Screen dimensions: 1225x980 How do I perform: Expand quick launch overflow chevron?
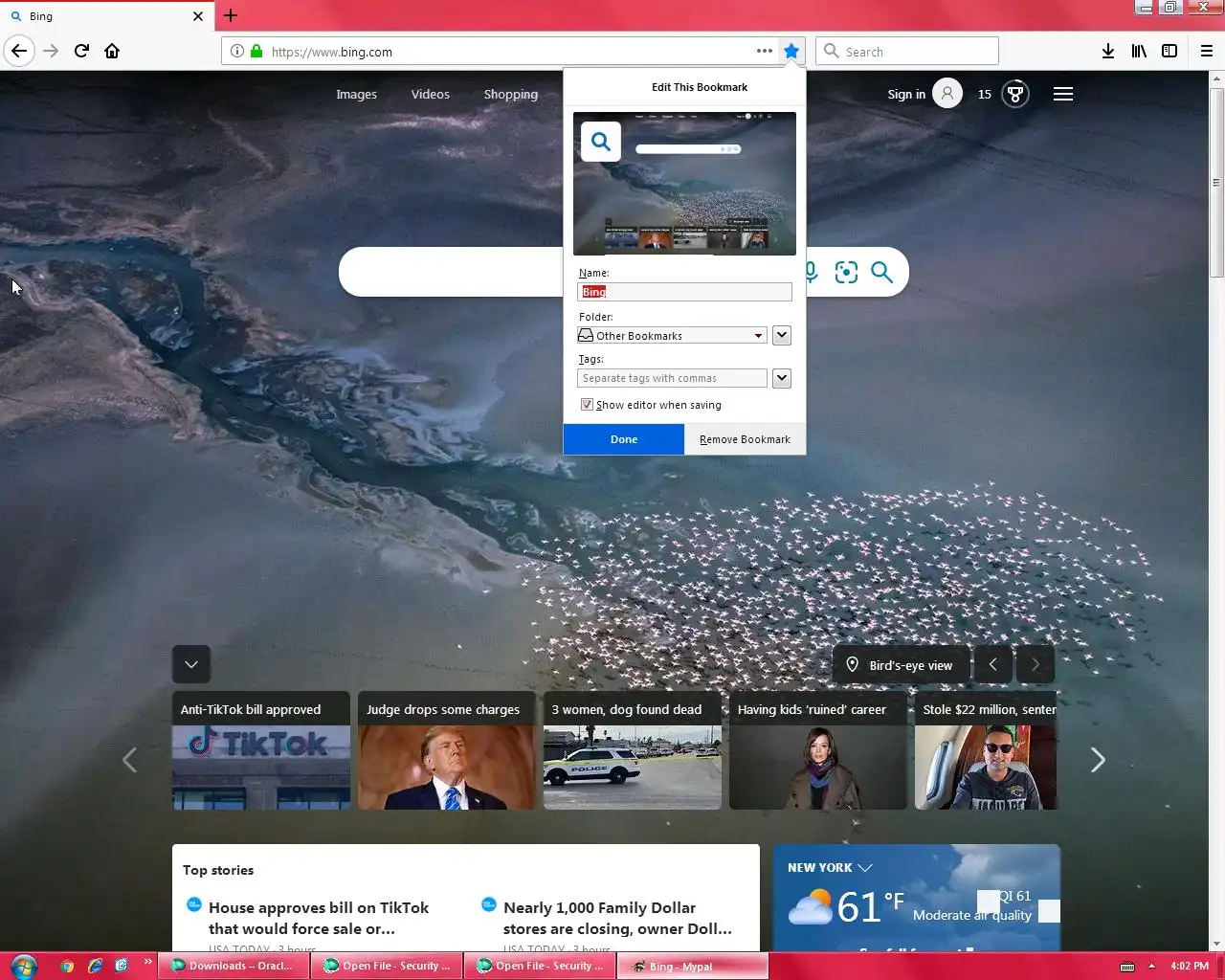coord(147,962)
